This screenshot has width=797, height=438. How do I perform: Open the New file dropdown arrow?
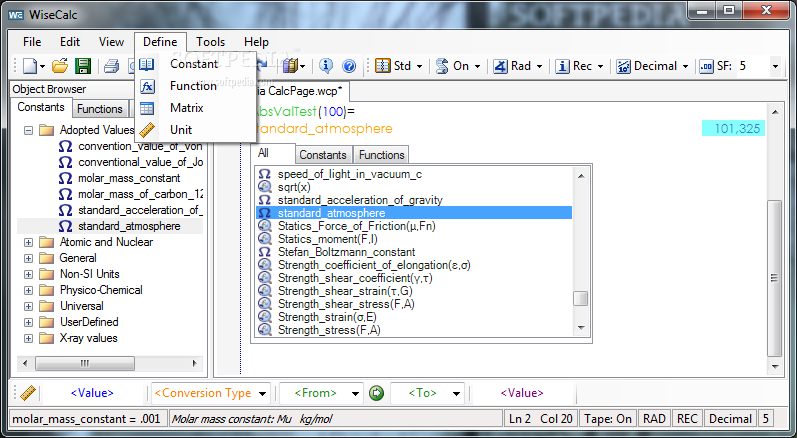click(x=42, y=67)
